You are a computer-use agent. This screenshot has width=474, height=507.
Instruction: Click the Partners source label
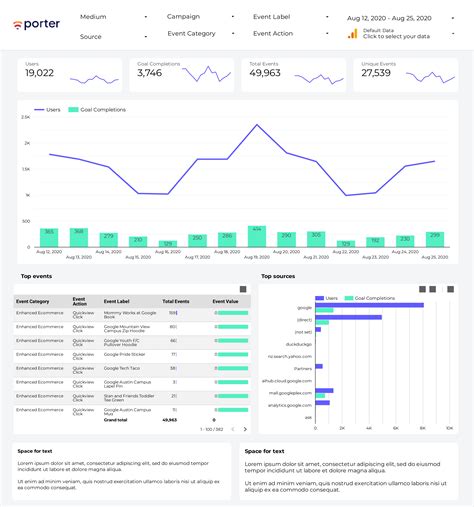[x=303, y=369]
